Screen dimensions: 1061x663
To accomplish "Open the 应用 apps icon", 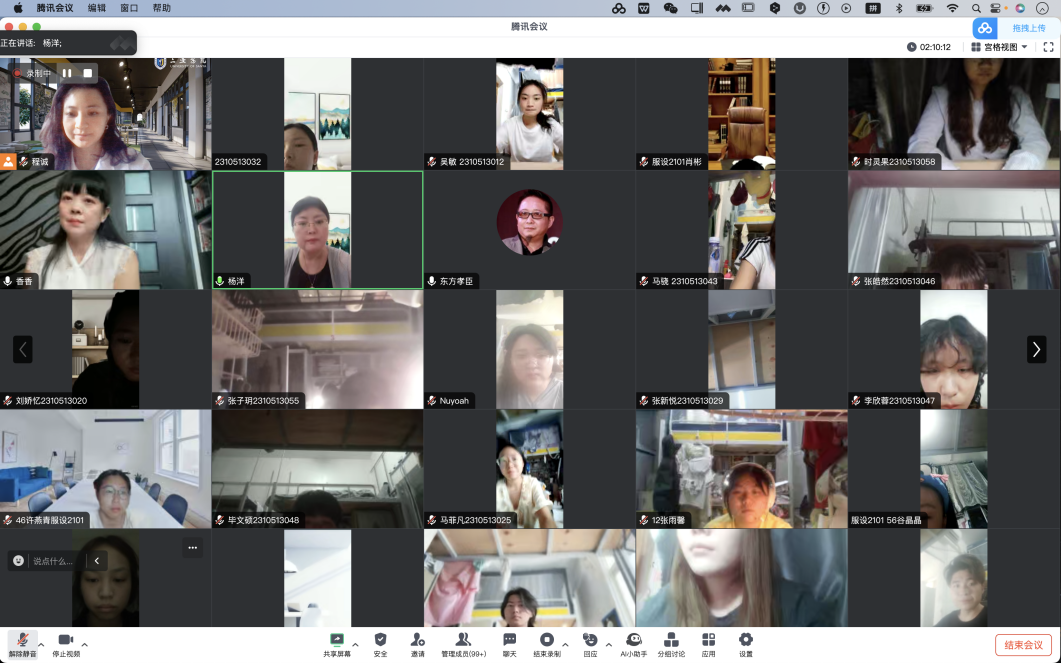I will [x=708, y=640].
